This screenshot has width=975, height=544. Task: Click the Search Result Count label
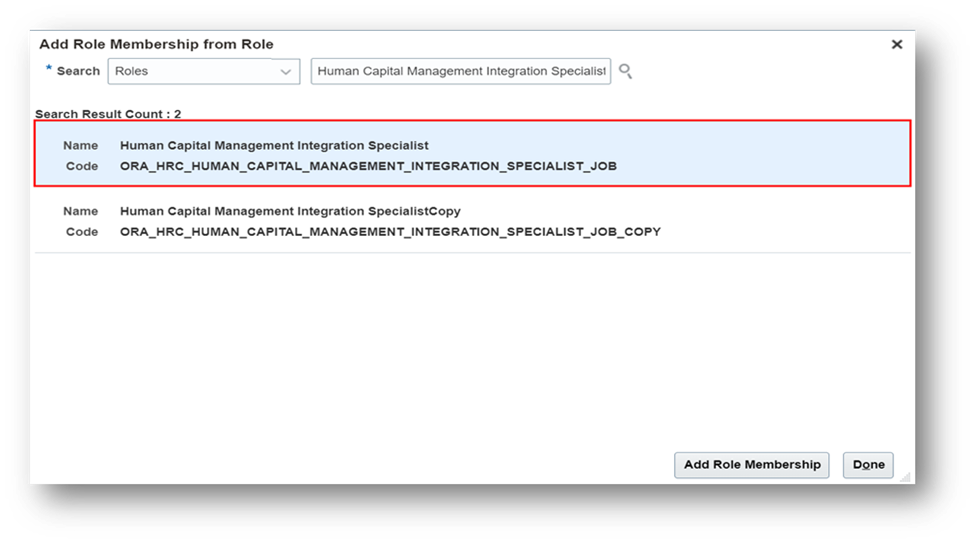tap(108, 114)
